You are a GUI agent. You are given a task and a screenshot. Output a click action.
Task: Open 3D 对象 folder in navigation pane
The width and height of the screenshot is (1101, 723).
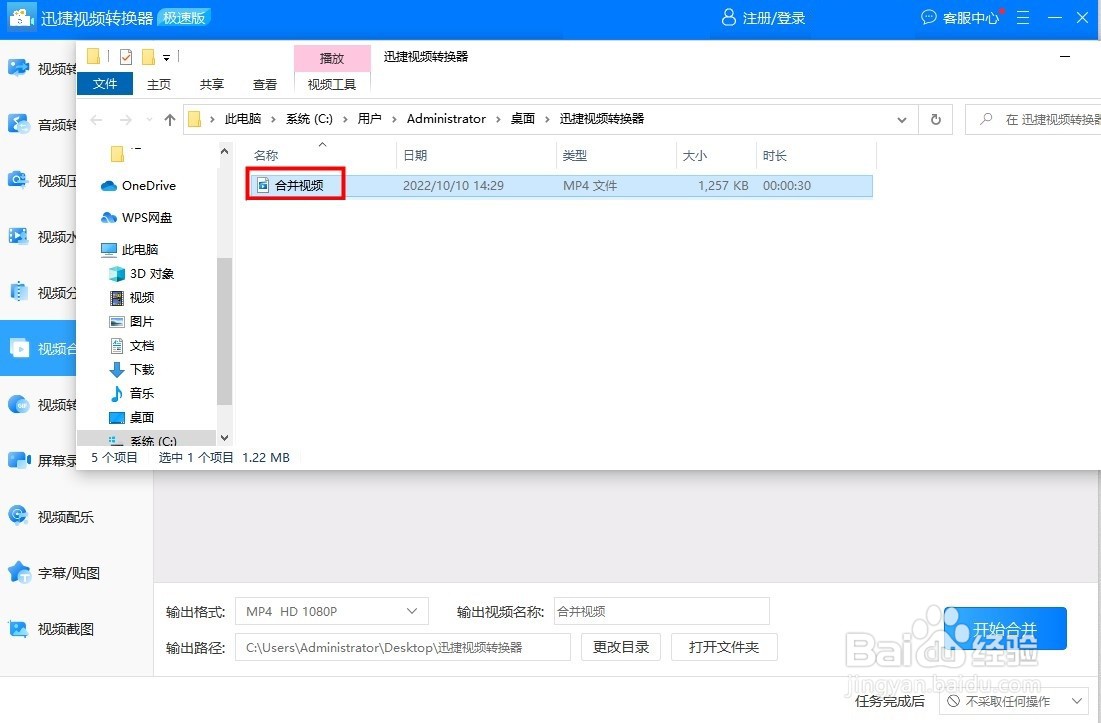pos(142,274)
